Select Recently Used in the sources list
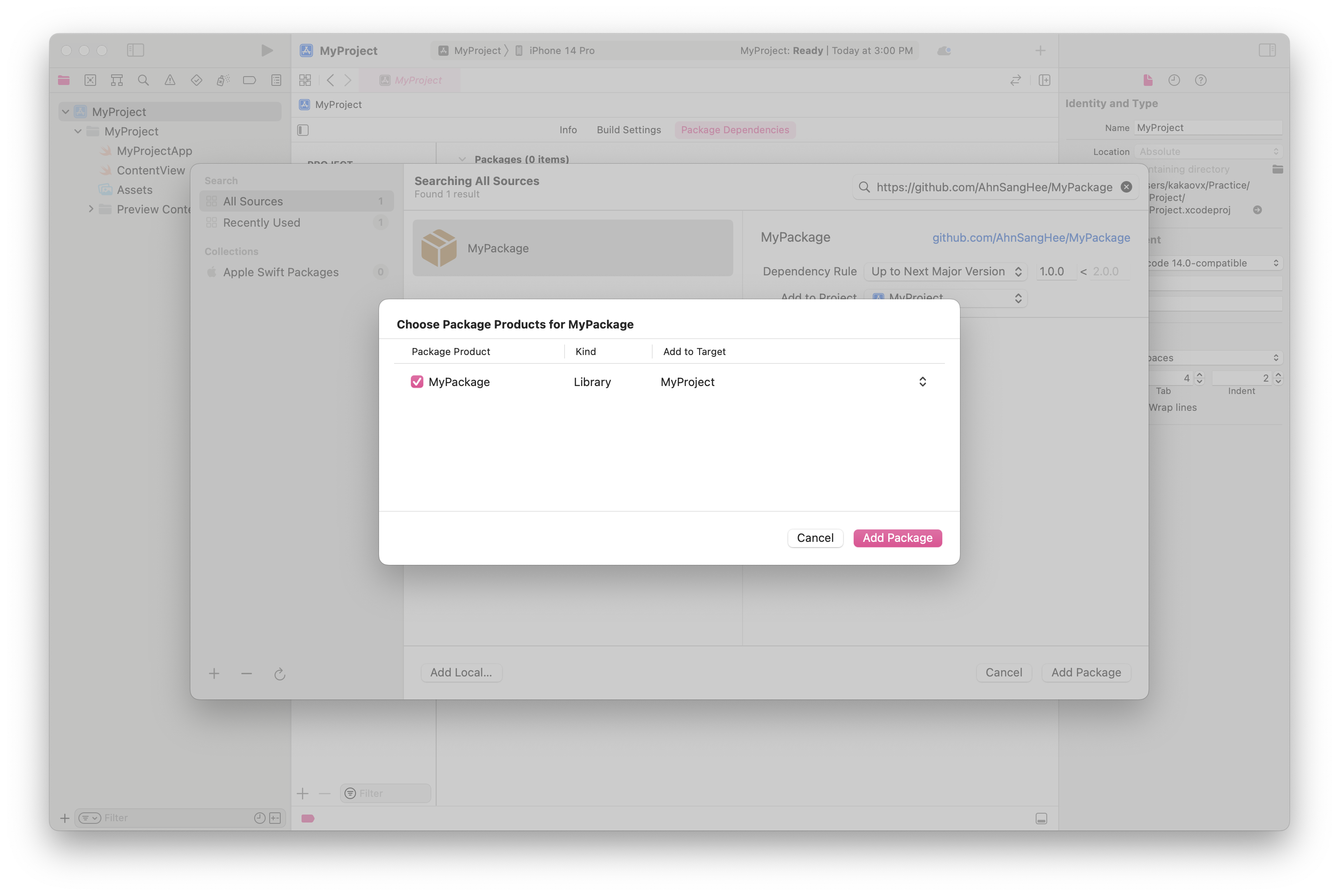 tap(261, 223)
